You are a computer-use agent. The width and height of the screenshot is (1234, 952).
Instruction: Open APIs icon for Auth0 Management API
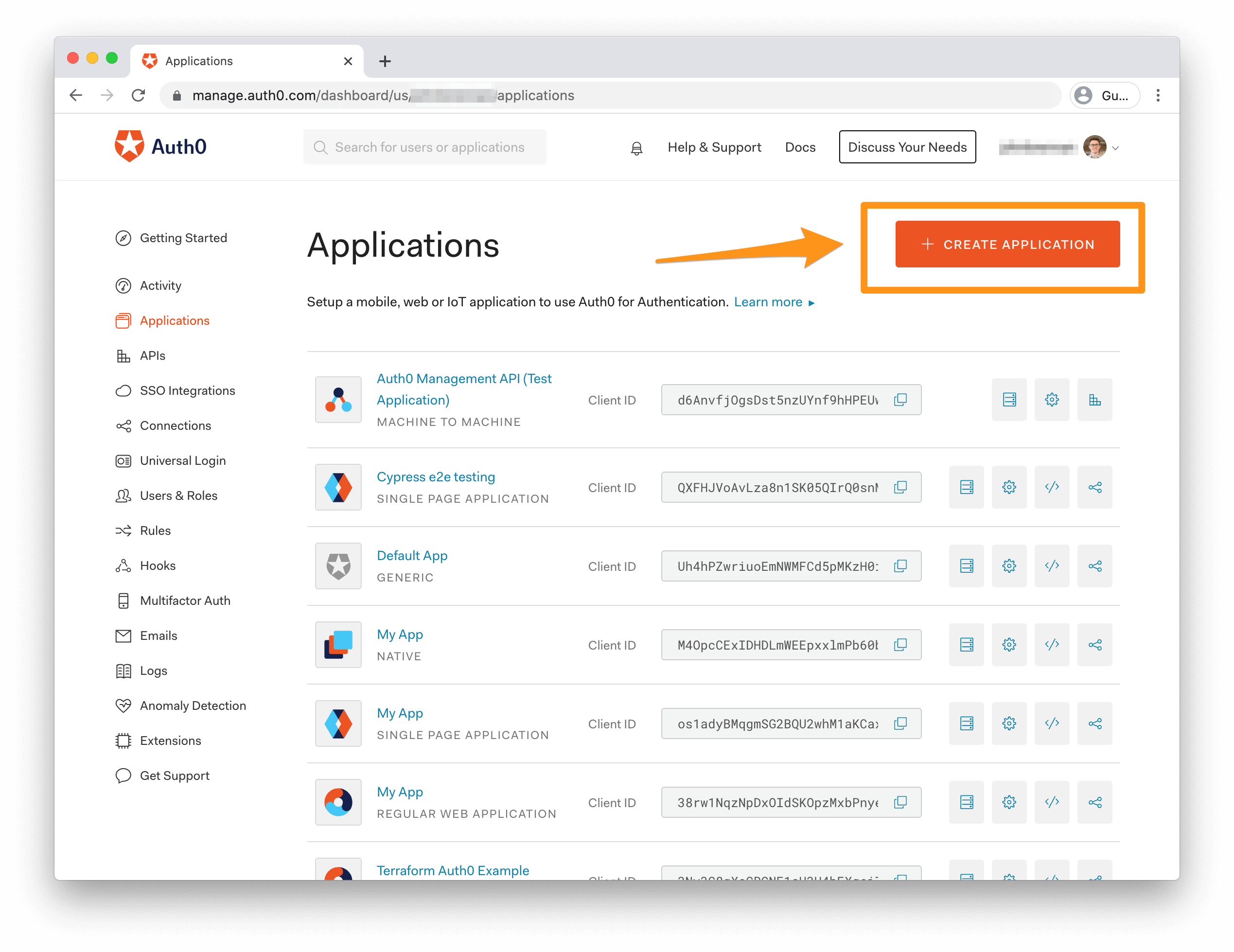click(x=1094, y=400)
